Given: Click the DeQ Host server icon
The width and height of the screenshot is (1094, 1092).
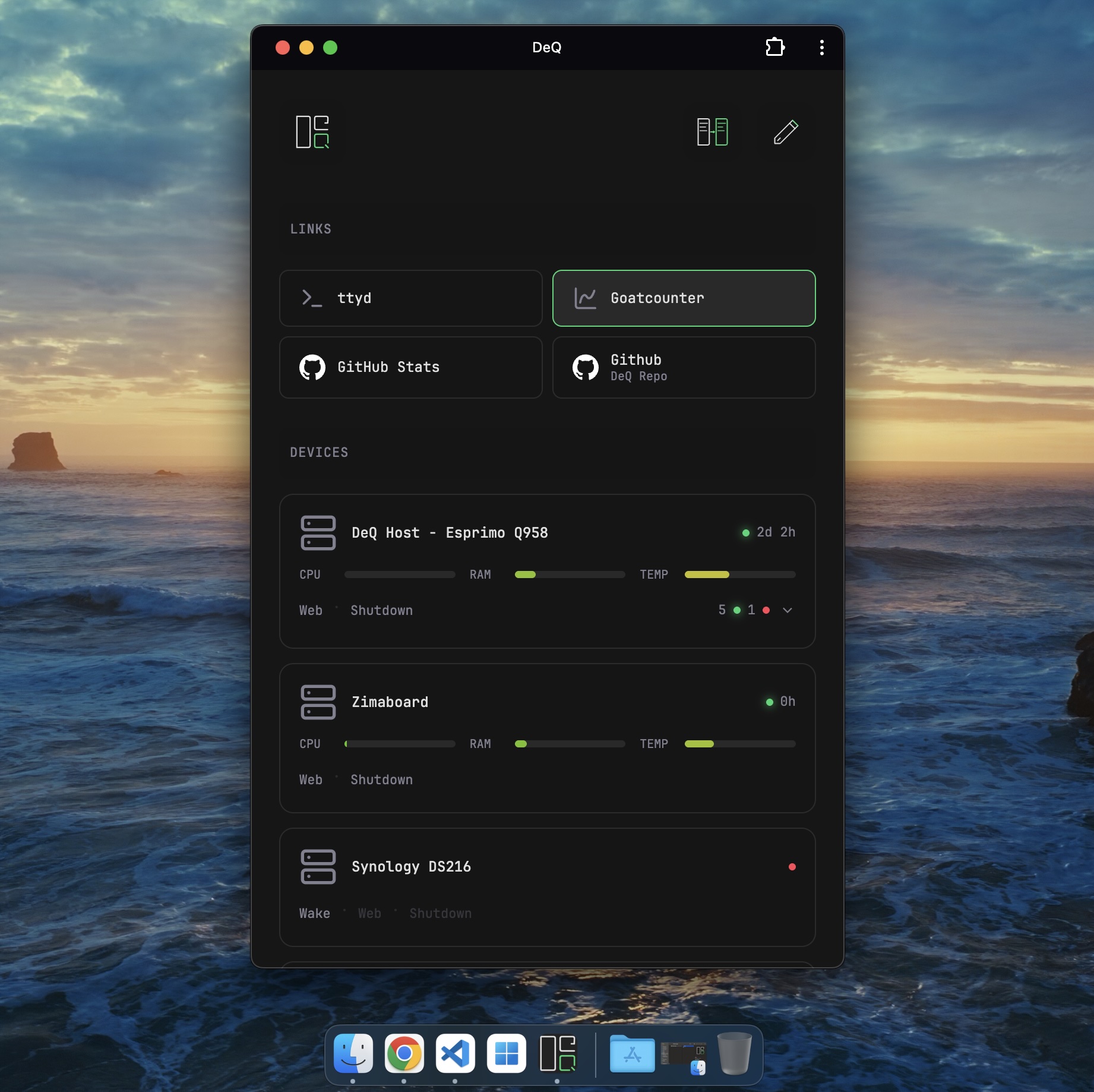Looking at the screenshot, I should pos(318,533).
